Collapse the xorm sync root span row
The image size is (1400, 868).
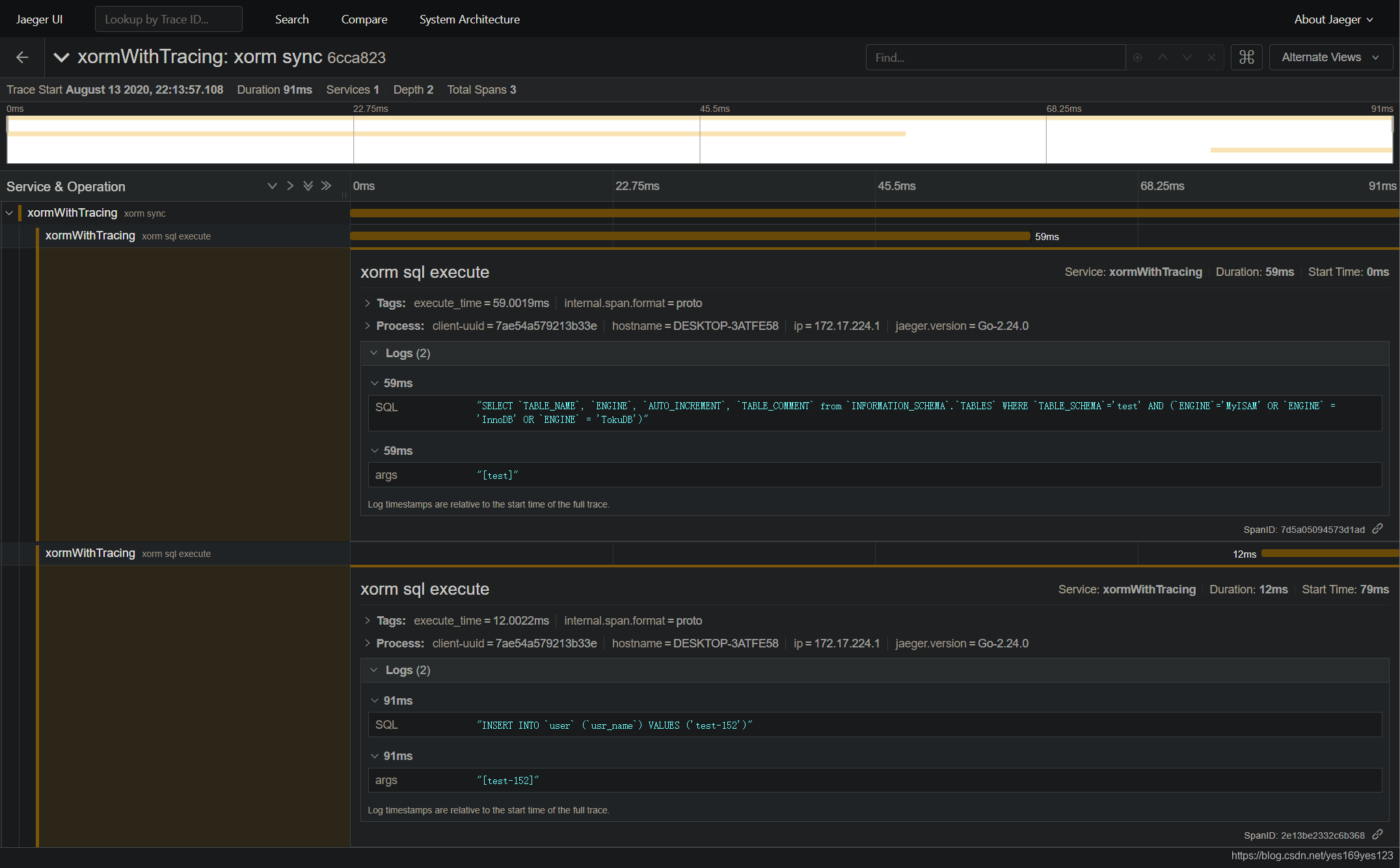9,213
